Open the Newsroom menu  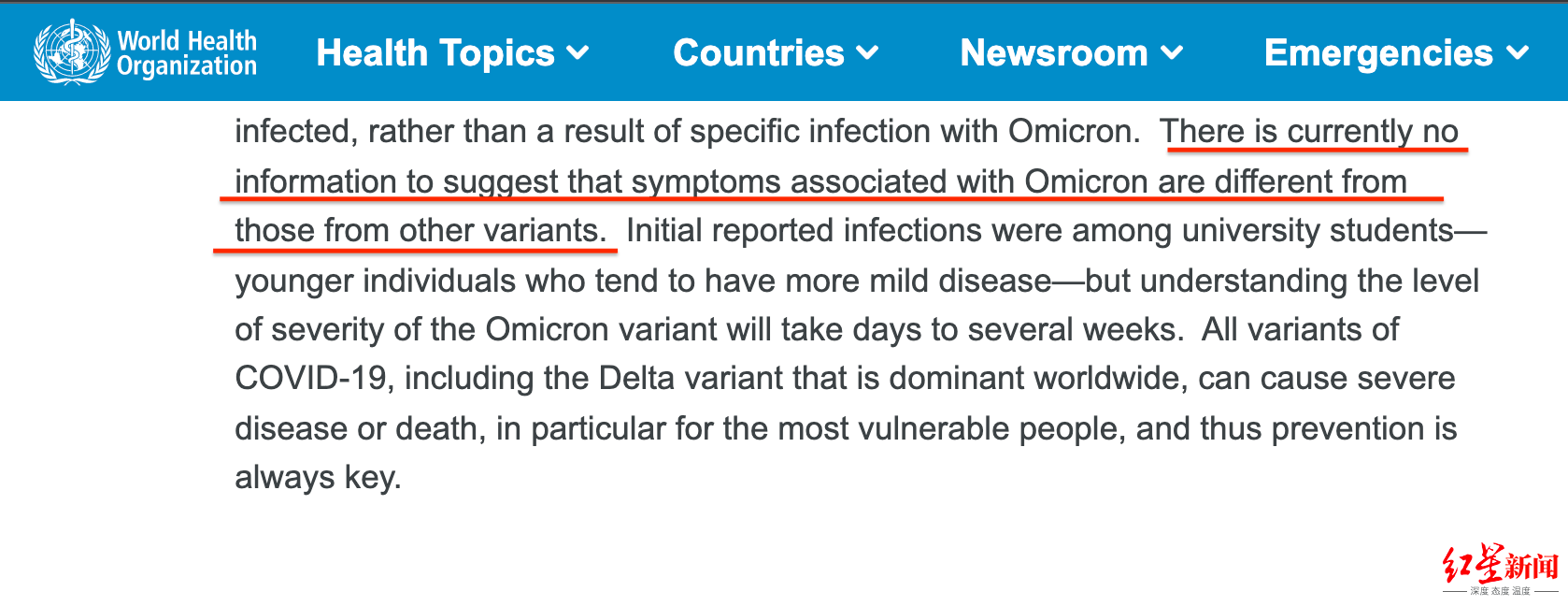point(1053,53)
